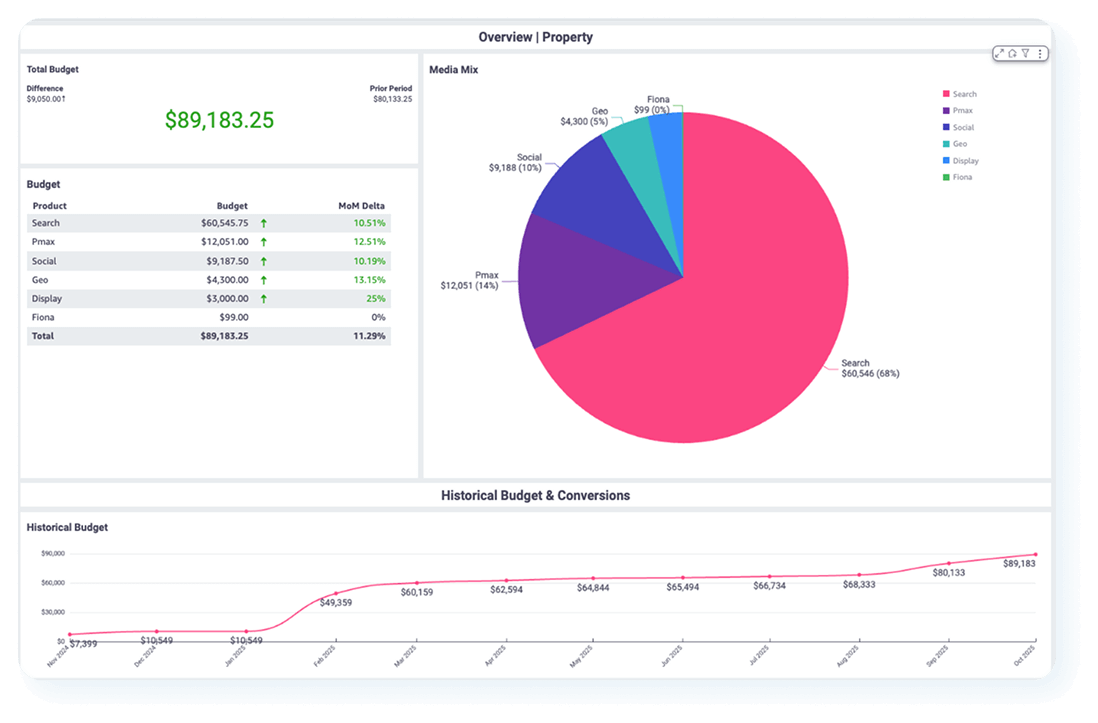The height and width of the screenshot is (723, 1098).
Task: Click the $89,183.25 total budget value
Action: 219,120
